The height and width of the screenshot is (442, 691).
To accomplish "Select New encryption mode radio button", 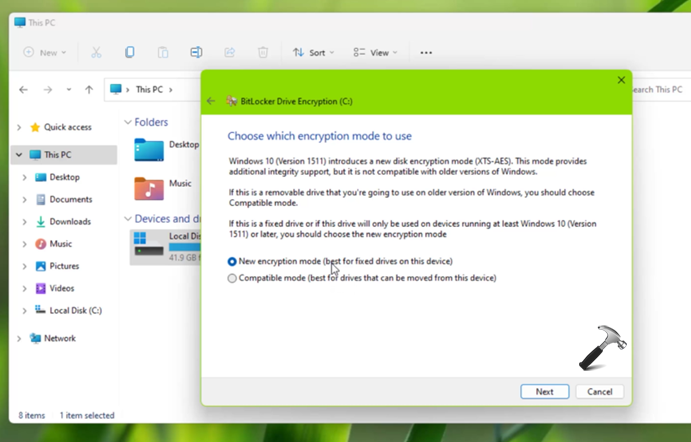I will [x=233, y=262].
